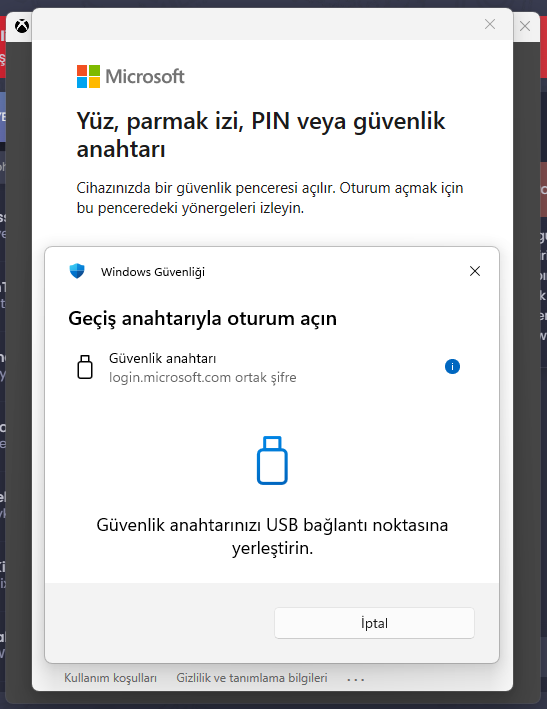Close the outer Xbox app window

coord(525,26)
